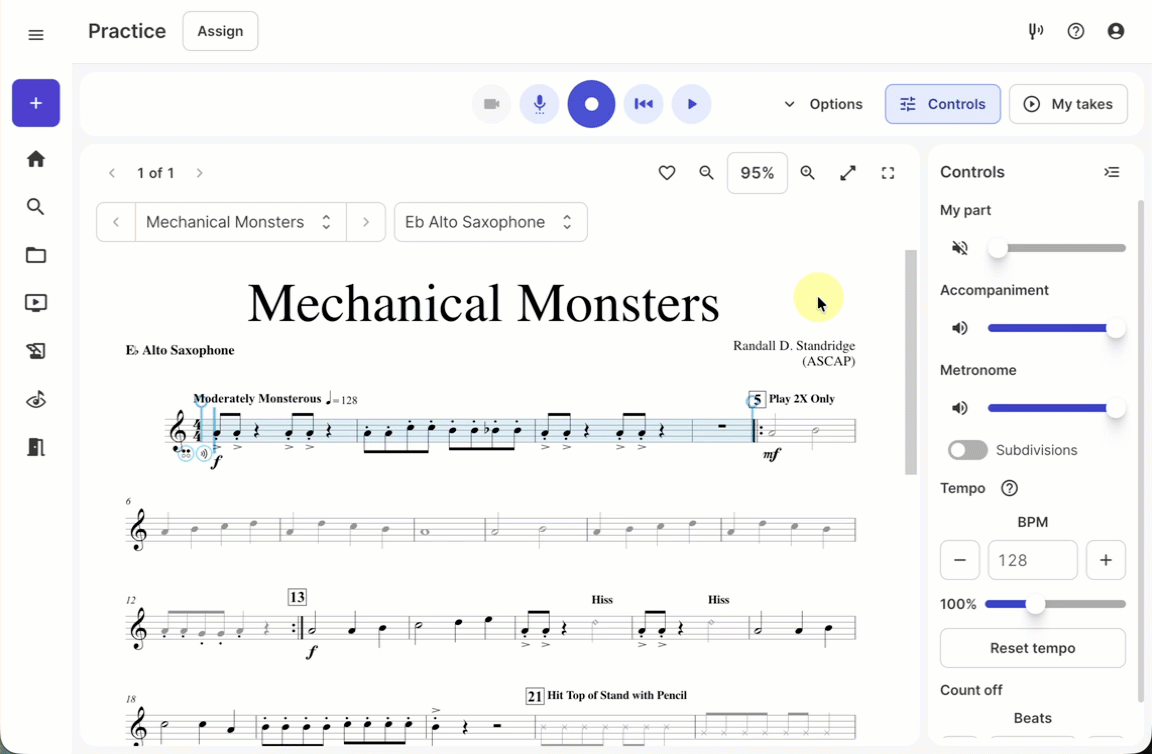Go to next piece chevron
Screen dimensions: 1152x754
click(366, 222)
